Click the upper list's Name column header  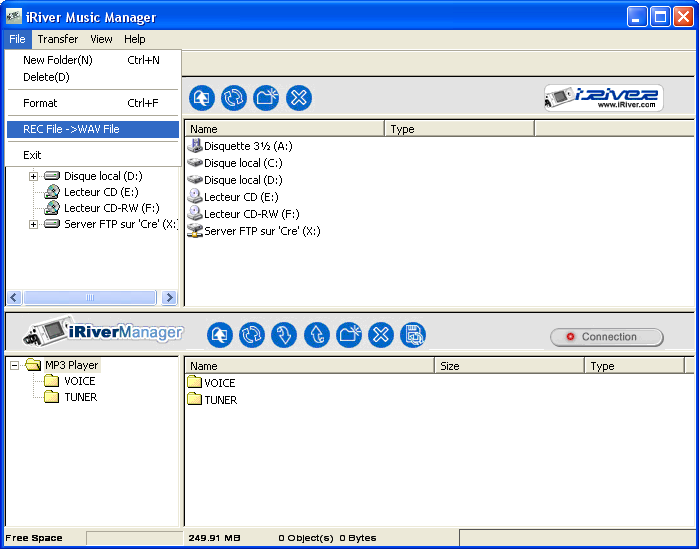click(x=284, y=129)
